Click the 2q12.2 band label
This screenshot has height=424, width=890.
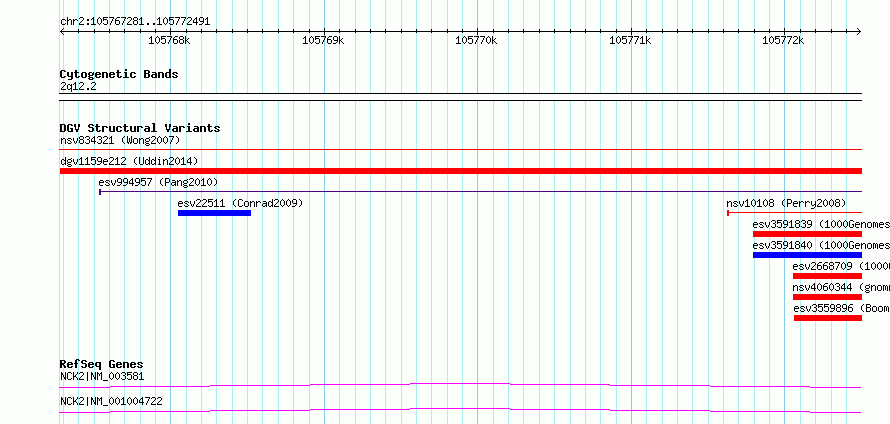pyautogui.click(x=78, y=86)
